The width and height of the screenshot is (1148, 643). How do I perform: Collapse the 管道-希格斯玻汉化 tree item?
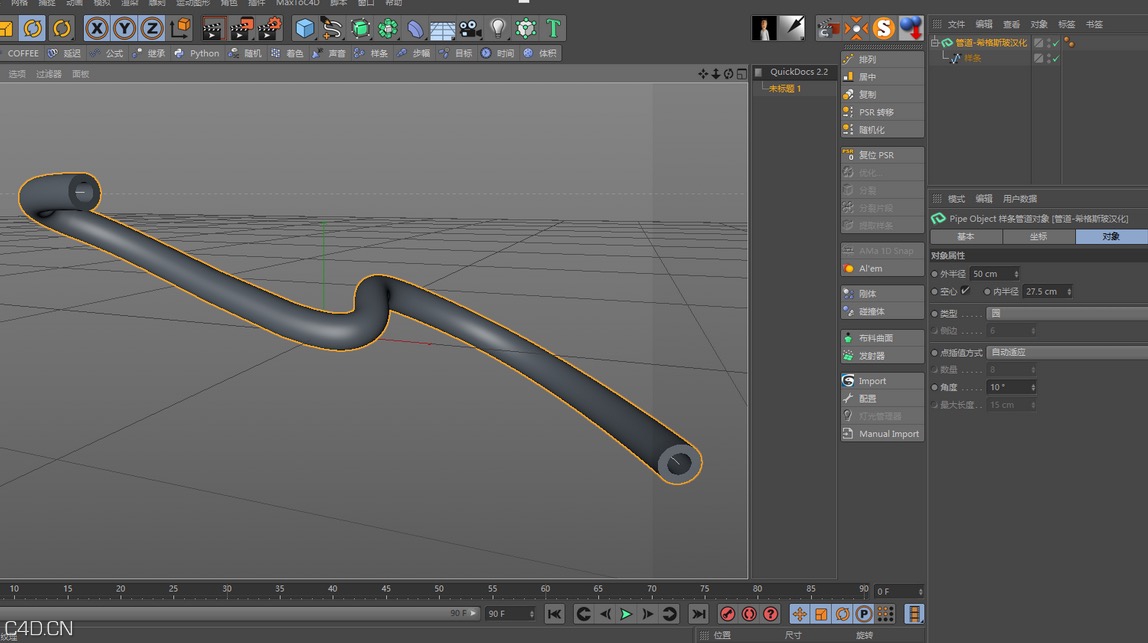point(936,41)
